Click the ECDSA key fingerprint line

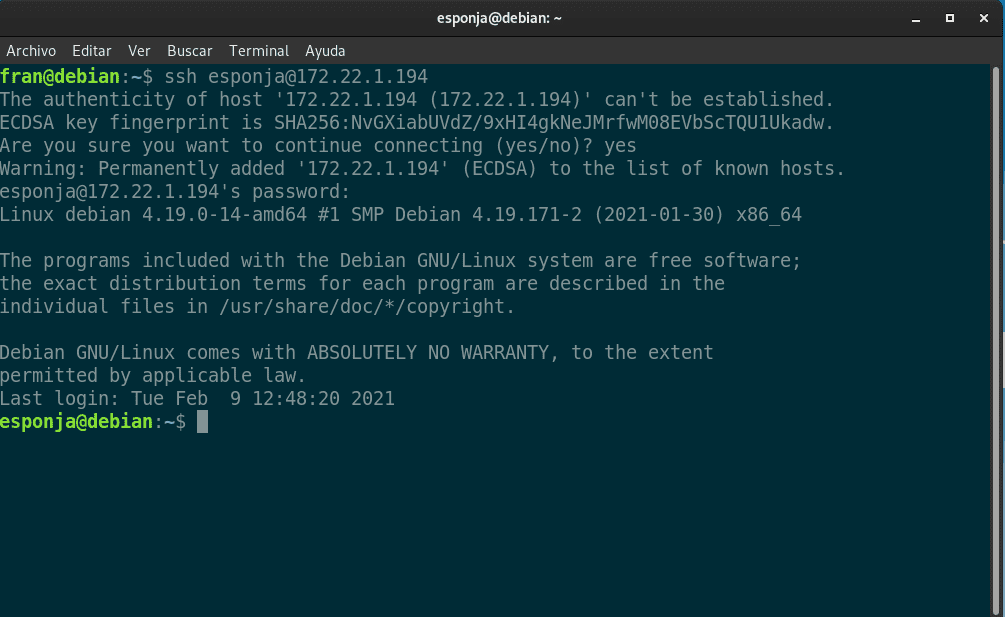tap(417, 122)
